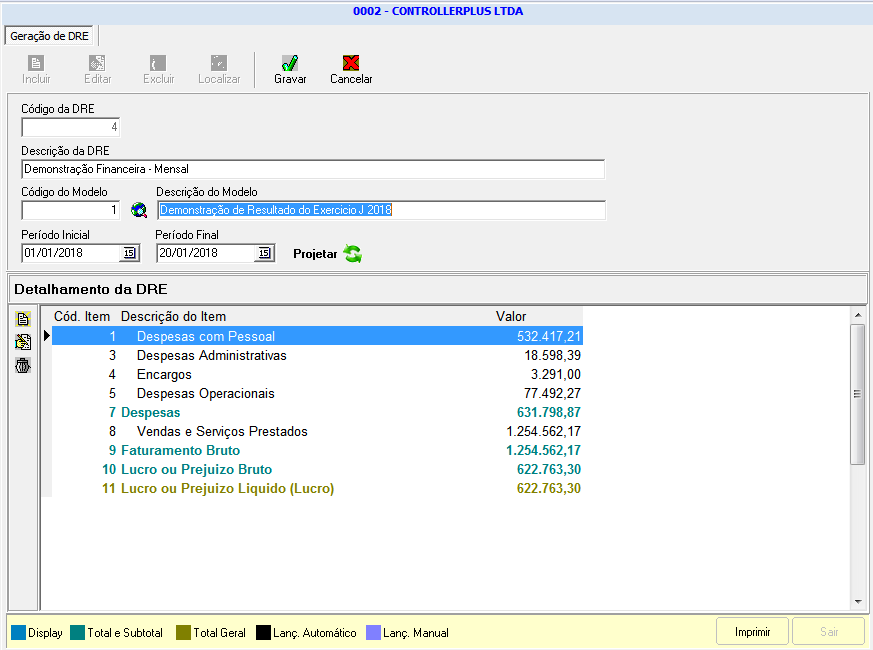Click the Lanç. Manual purple swatch
The height and width of the screenshot is (650, 873).
374,632
